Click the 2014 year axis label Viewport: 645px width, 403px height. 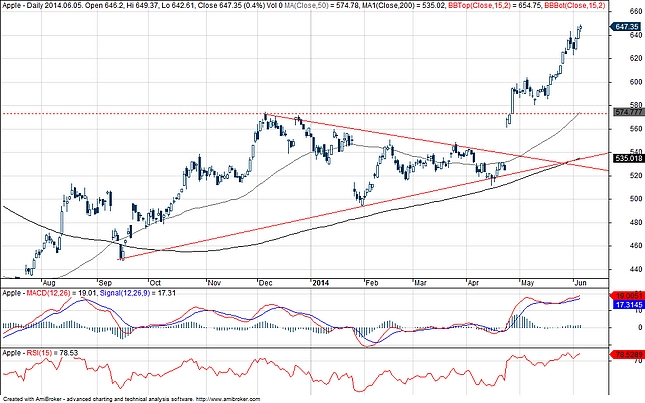320,283
